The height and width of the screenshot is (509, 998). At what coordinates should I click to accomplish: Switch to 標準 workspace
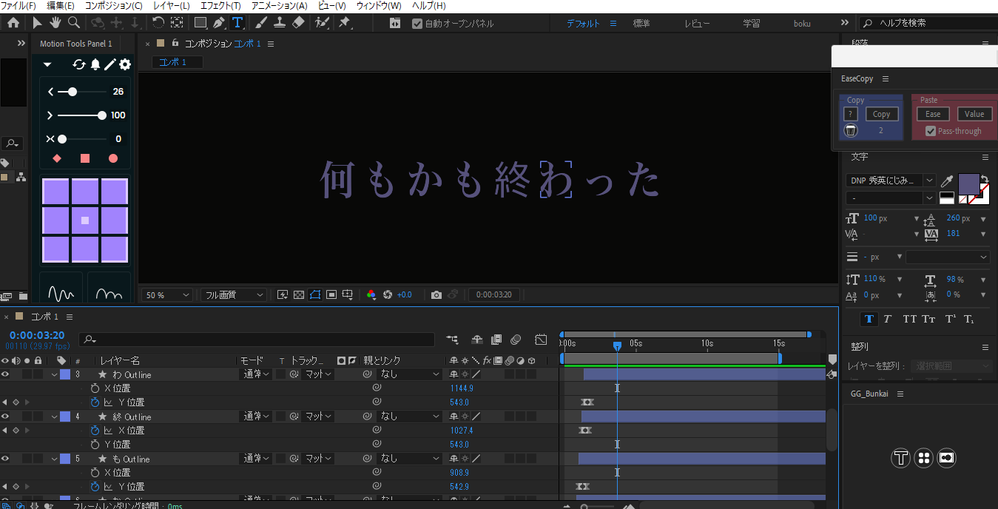click(642, 23)
